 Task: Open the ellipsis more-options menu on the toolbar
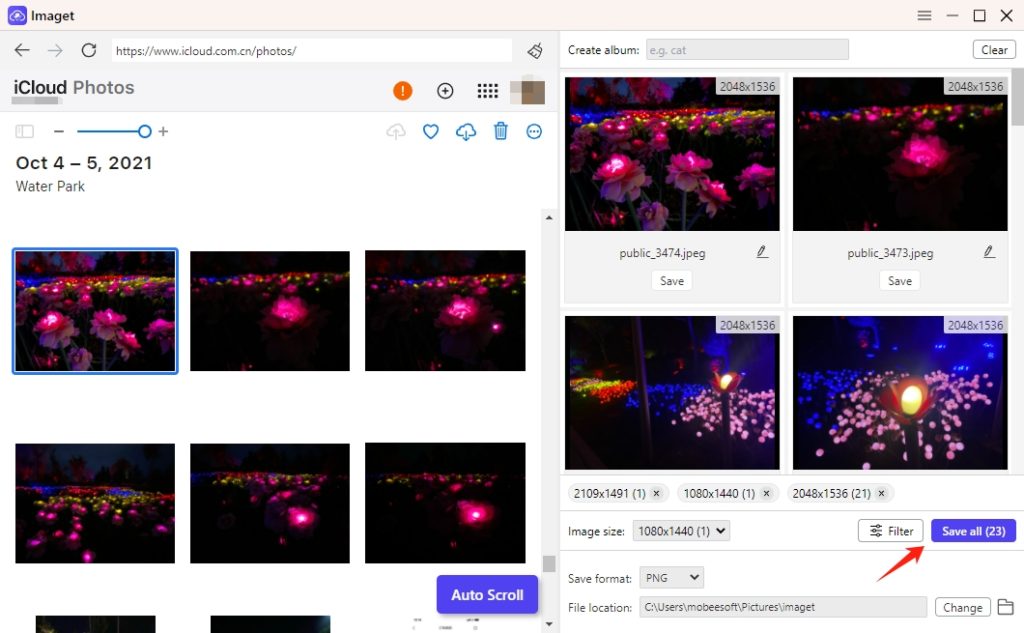(534, 131)
